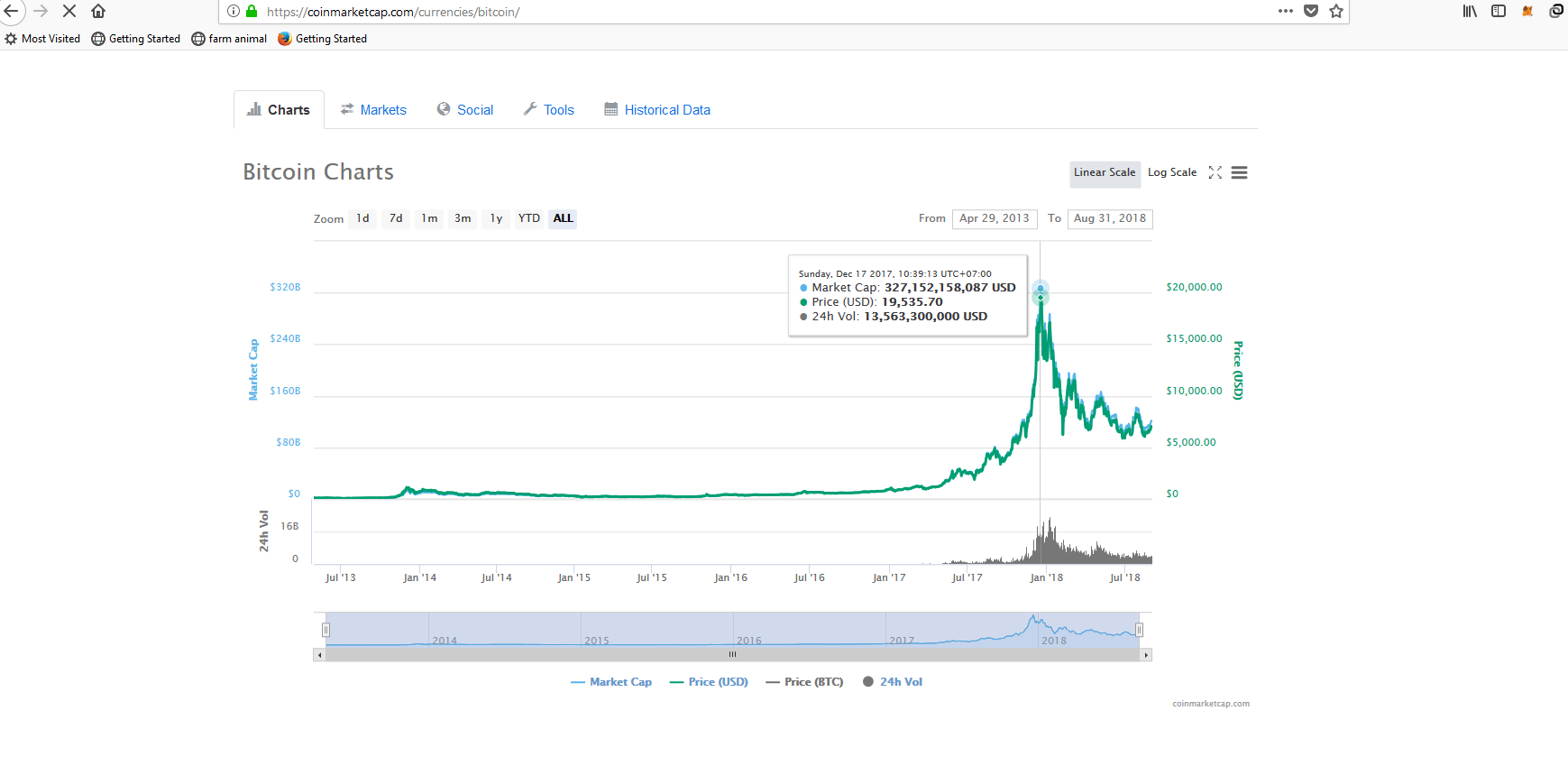Open the Historical Data tab

[657, 110]
